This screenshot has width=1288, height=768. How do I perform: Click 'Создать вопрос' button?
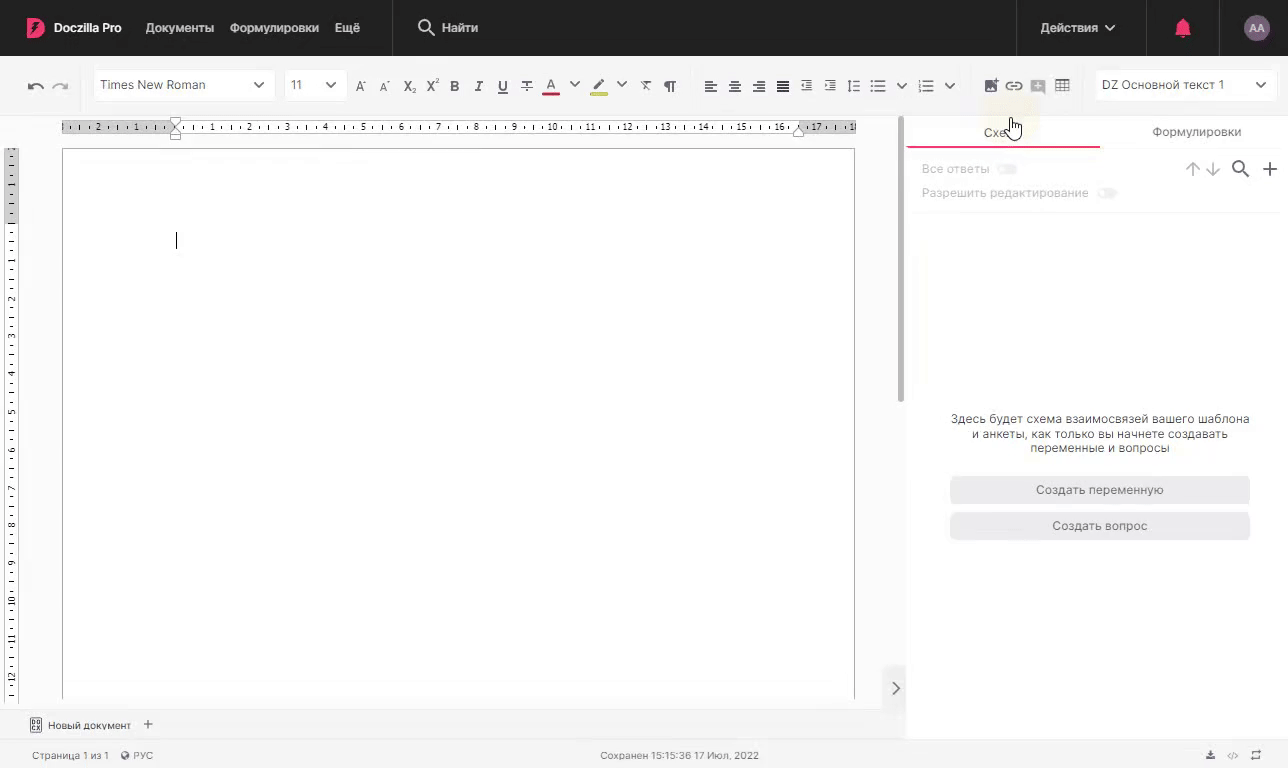click(x=1100, y=526)
